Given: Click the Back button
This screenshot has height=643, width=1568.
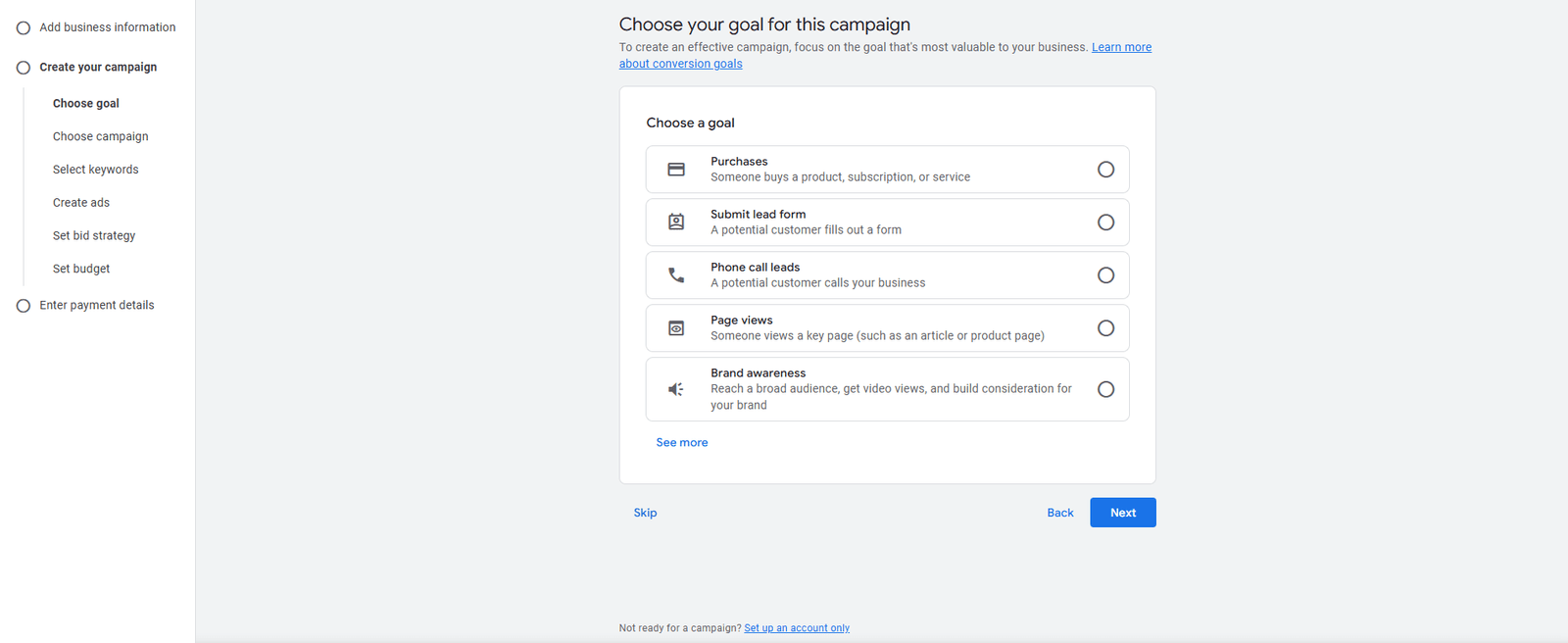Looking at the screenshot, I should (x=1060, y=513).
